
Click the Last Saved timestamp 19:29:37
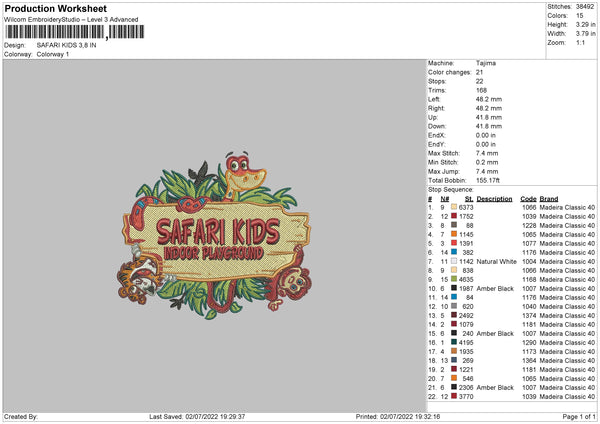pos(197,416)
